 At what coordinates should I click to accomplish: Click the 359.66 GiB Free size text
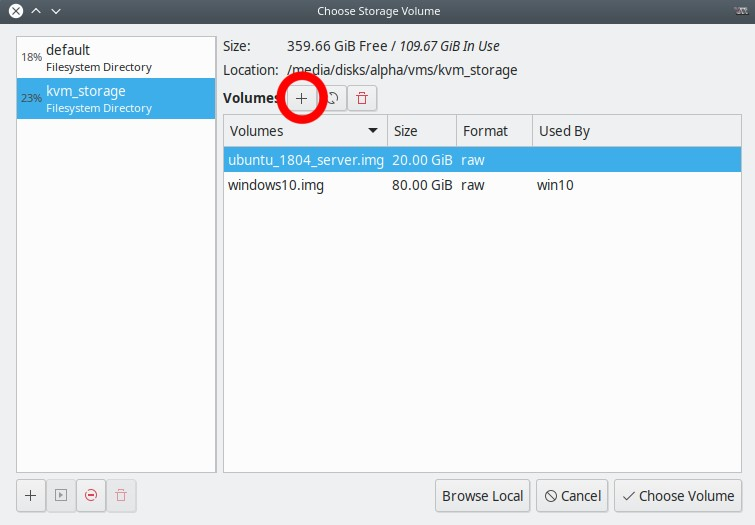click(x=337, y=46)
